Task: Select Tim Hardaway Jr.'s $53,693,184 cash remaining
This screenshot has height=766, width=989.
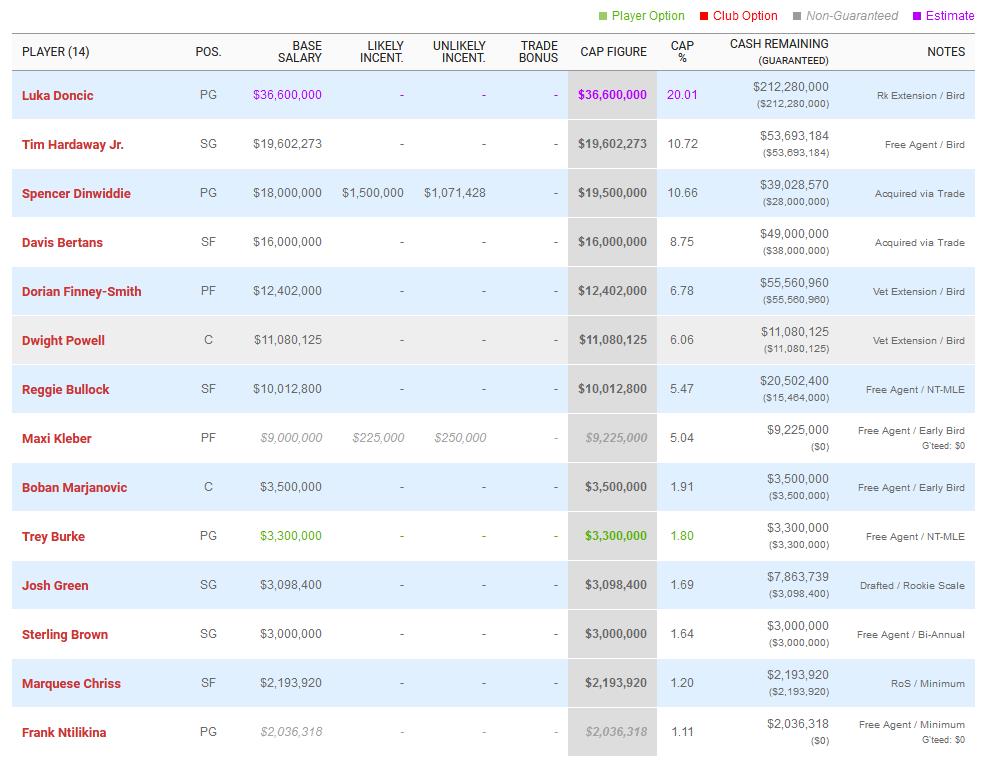Action: tap(794, 136)
